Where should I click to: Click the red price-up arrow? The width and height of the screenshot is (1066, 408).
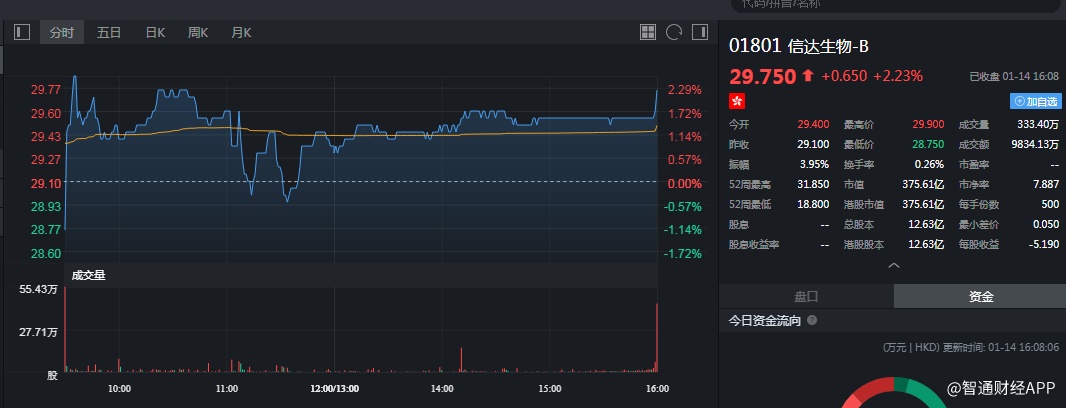pyautogui.click(x=808, y=76)
